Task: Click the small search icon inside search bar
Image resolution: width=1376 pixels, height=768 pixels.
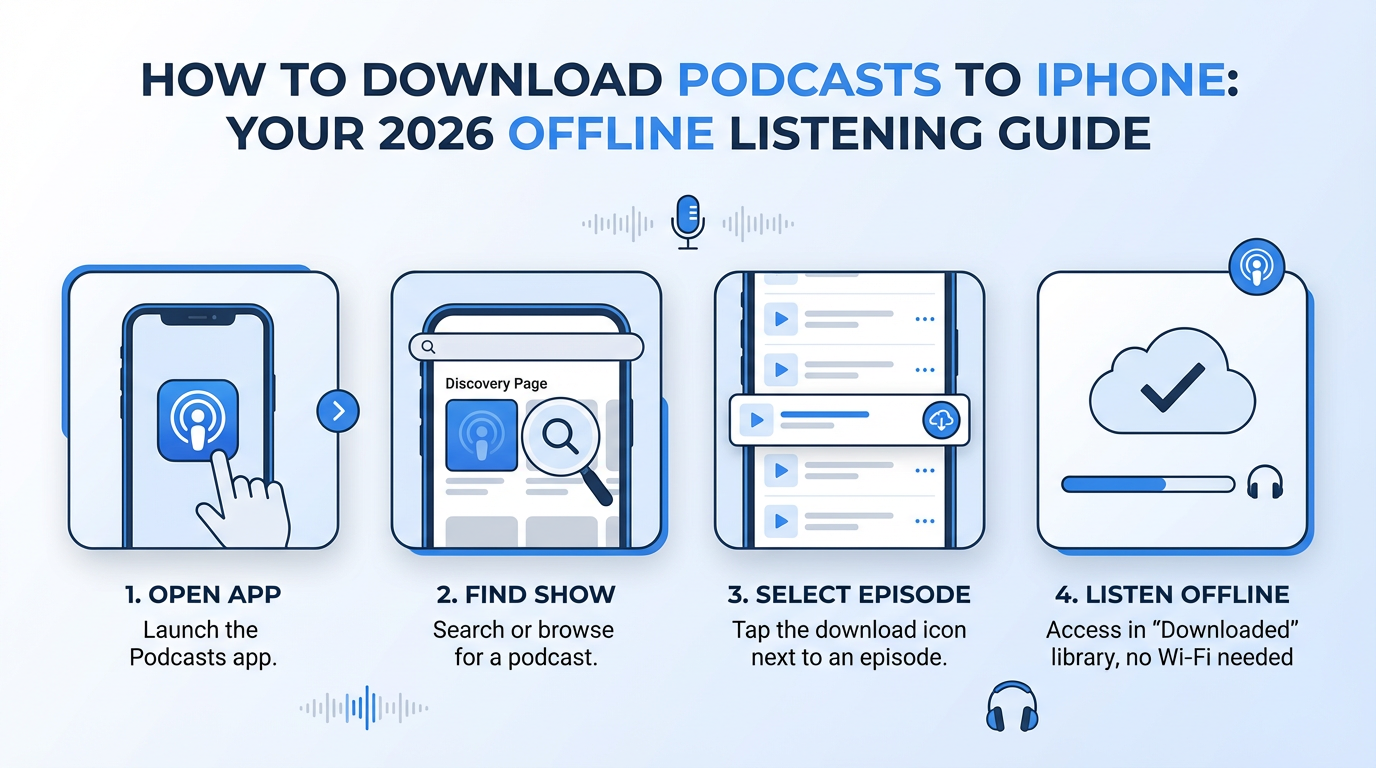Action: point(428,347)
